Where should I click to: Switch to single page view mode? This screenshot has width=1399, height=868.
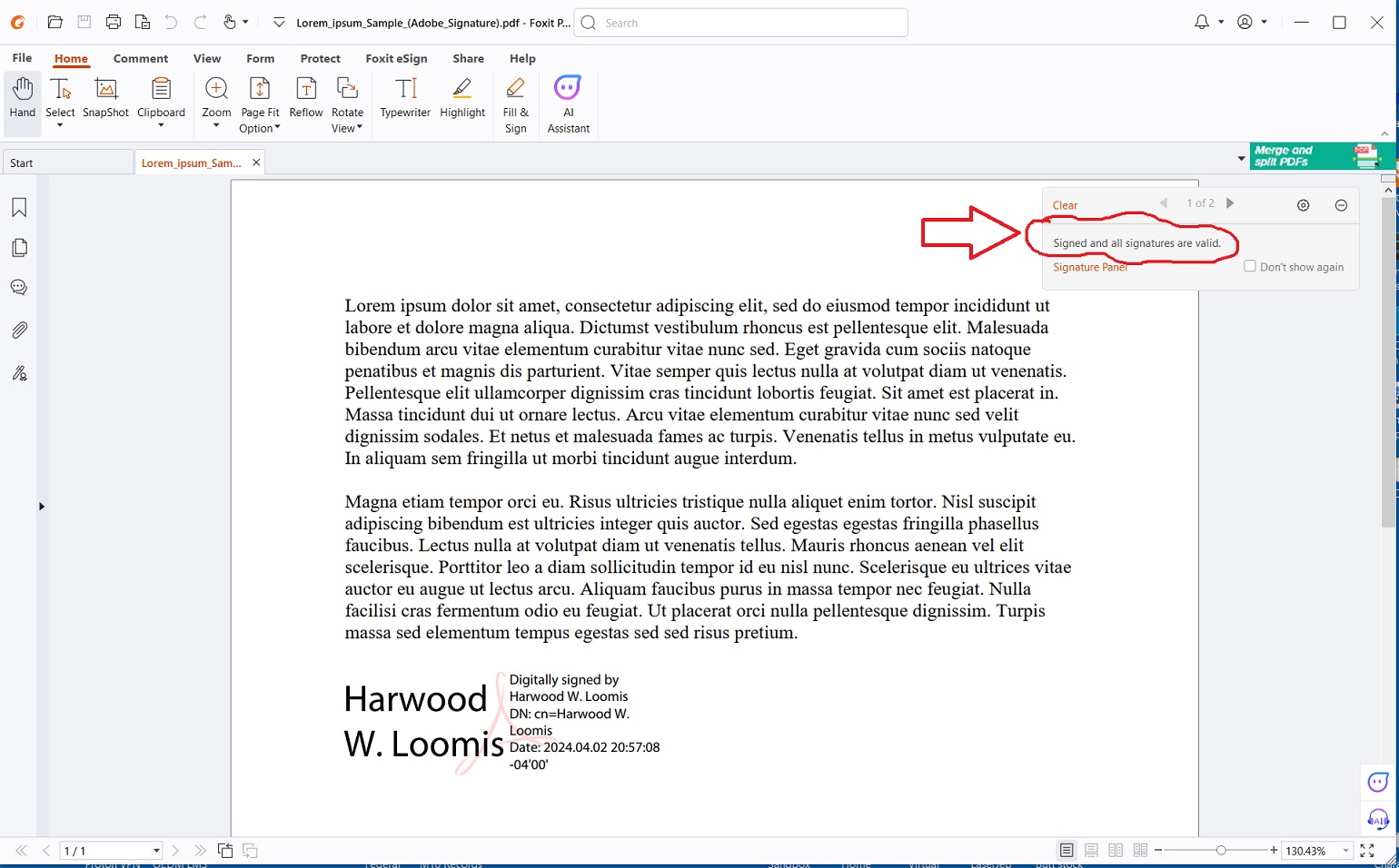[1067, 851]
